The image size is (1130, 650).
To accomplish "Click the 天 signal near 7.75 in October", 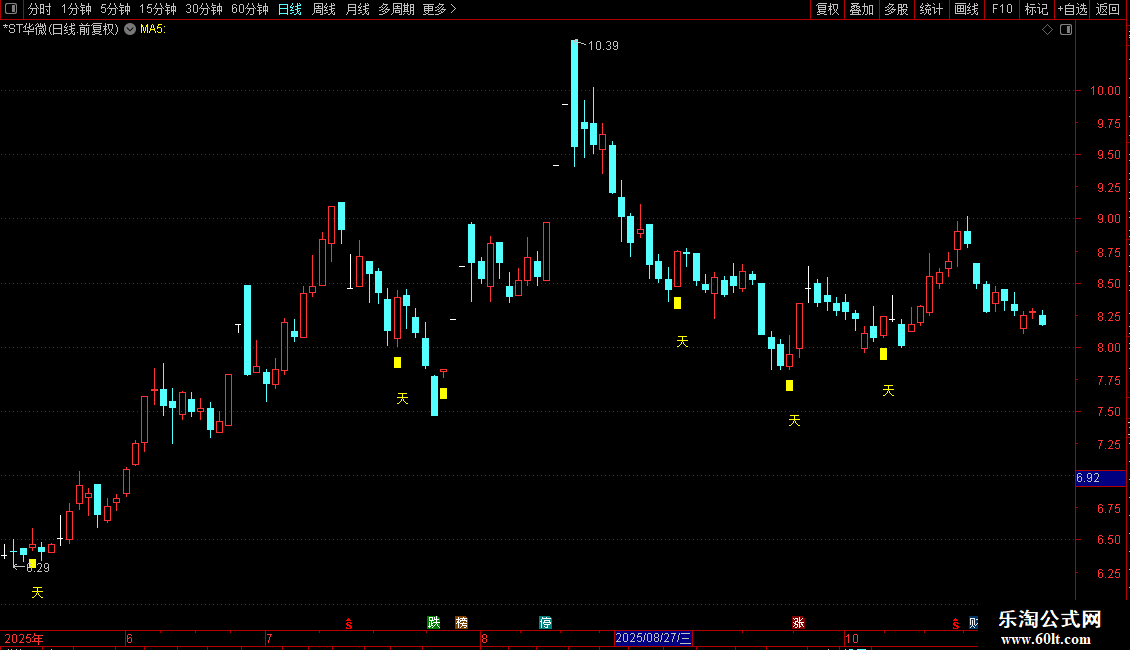I will (889, 391).
